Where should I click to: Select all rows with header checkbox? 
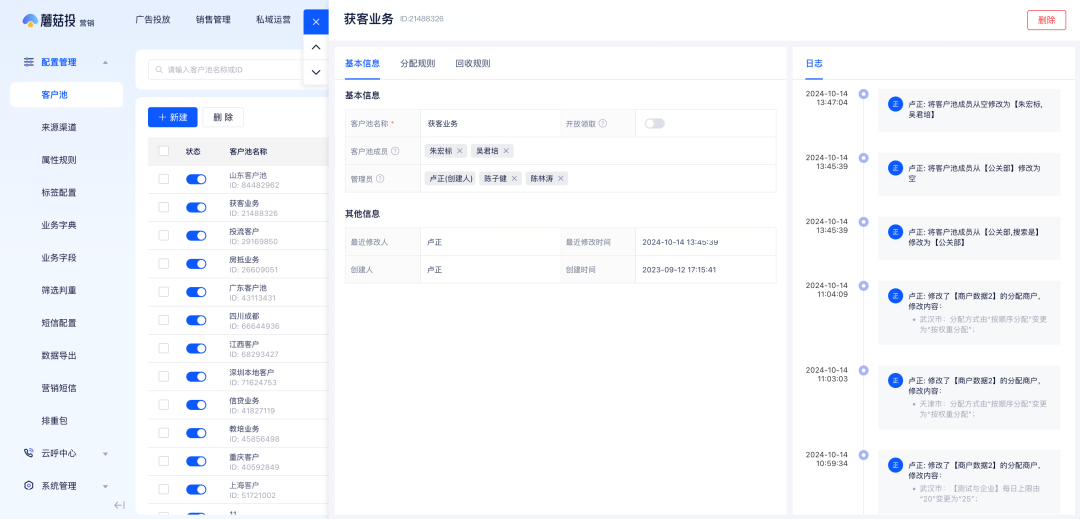164,151
